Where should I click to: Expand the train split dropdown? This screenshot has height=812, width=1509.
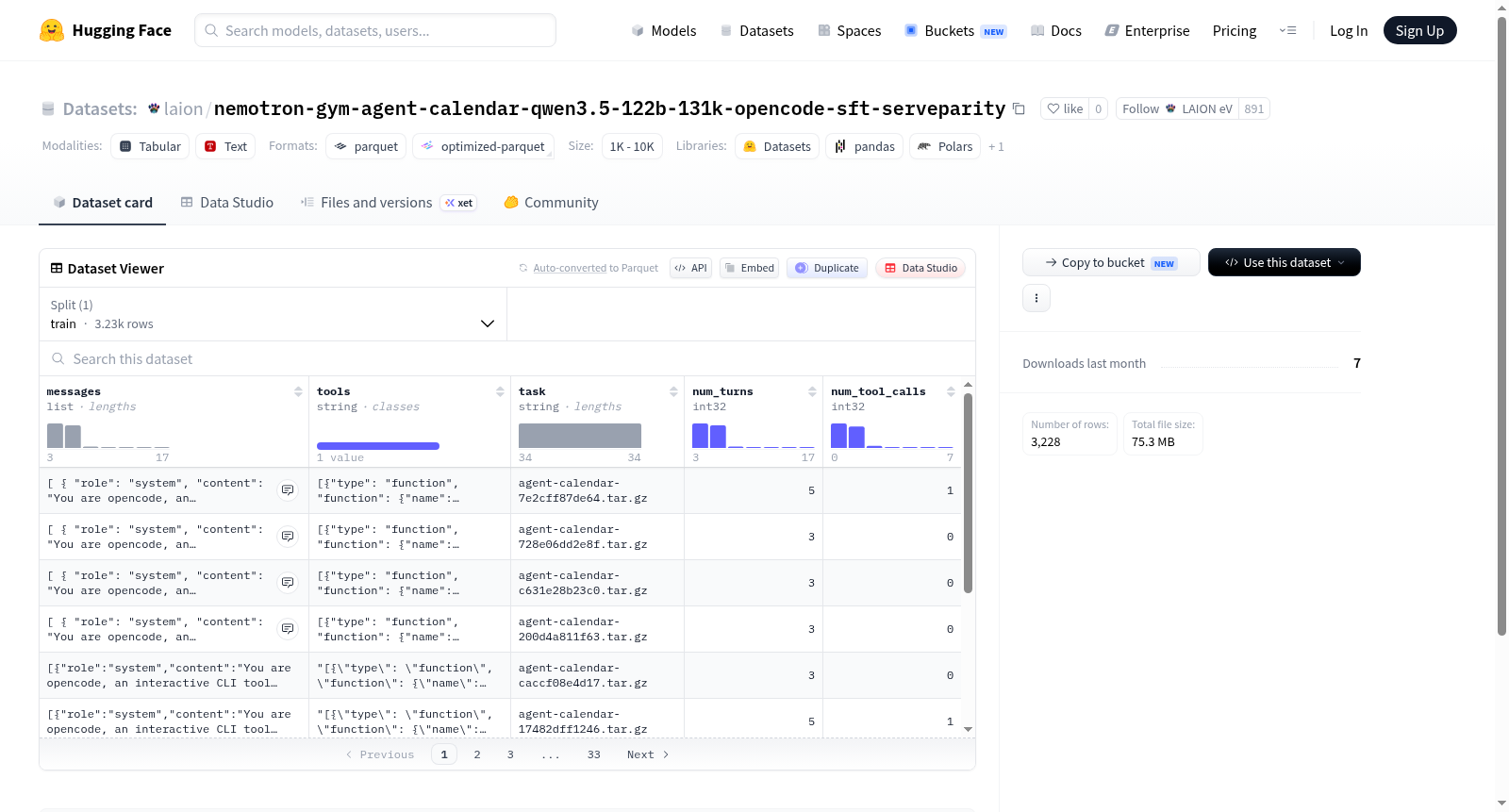coord(273,314)
